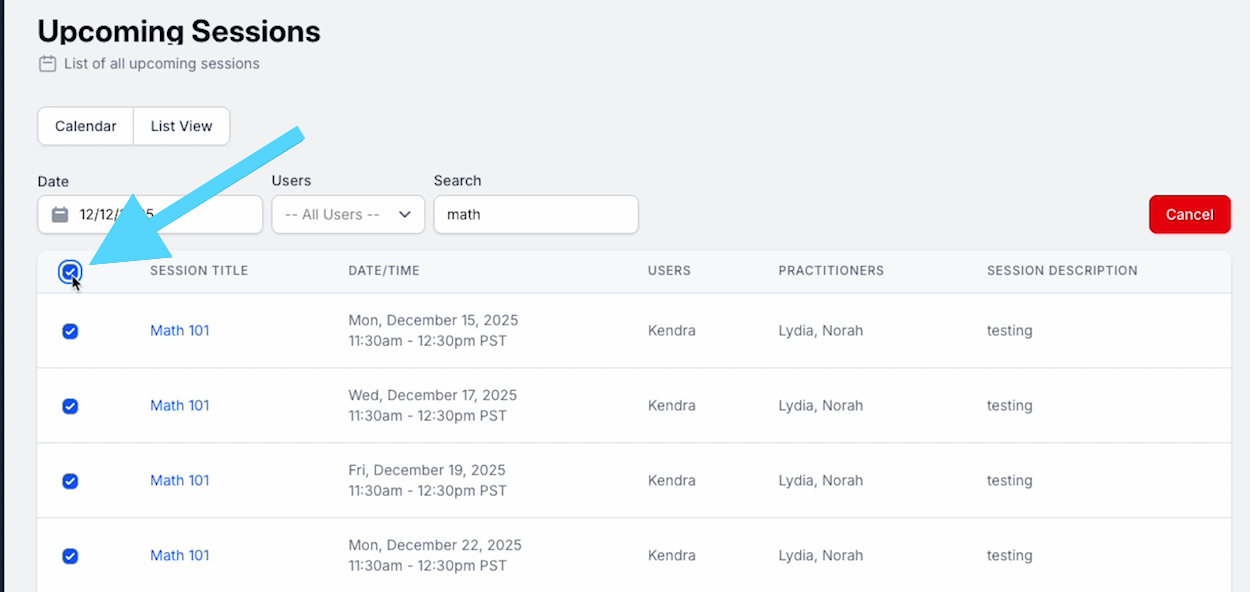Click the Date/Time column header
Viewport: 1250px width, 592px height.
tap(384, 271)
